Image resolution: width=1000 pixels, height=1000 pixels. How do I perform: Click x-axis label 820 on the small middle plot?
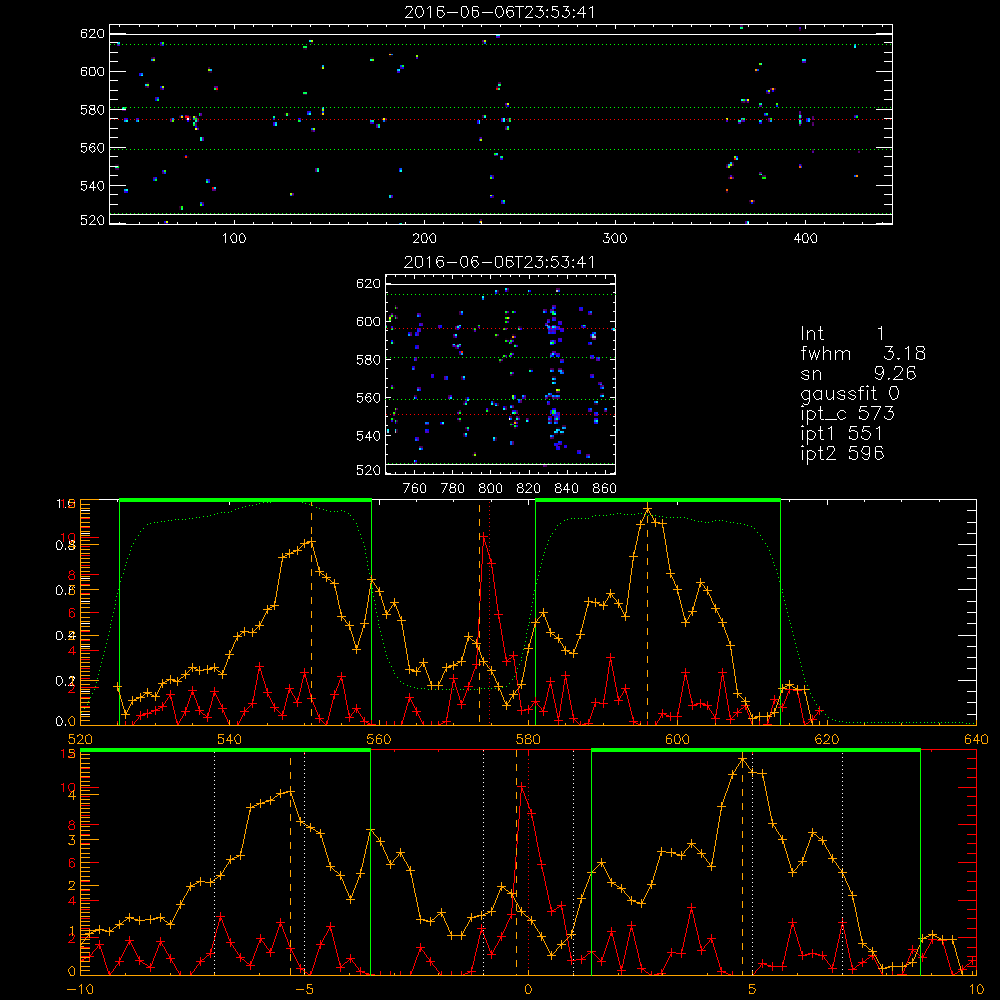coord(529,489)
